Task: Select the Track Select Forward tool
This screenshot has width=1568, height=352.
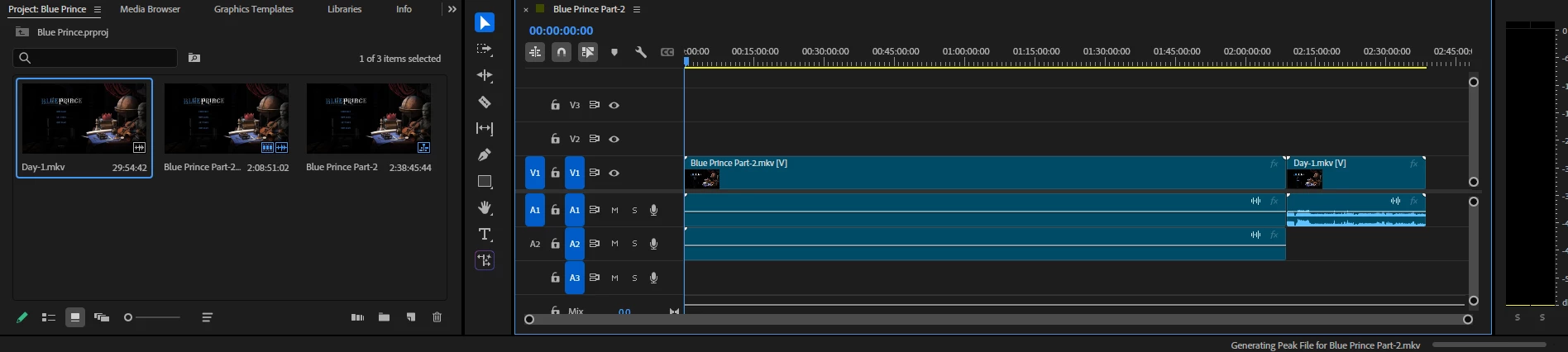Action: [x=485, y=50]
